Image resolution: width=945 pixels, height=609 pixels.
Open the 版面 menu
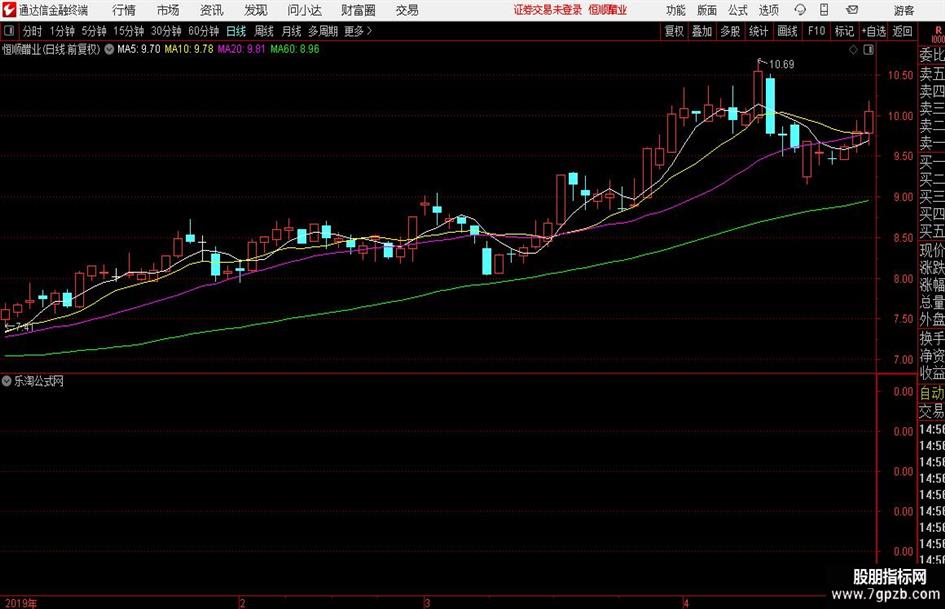(706, 10)
